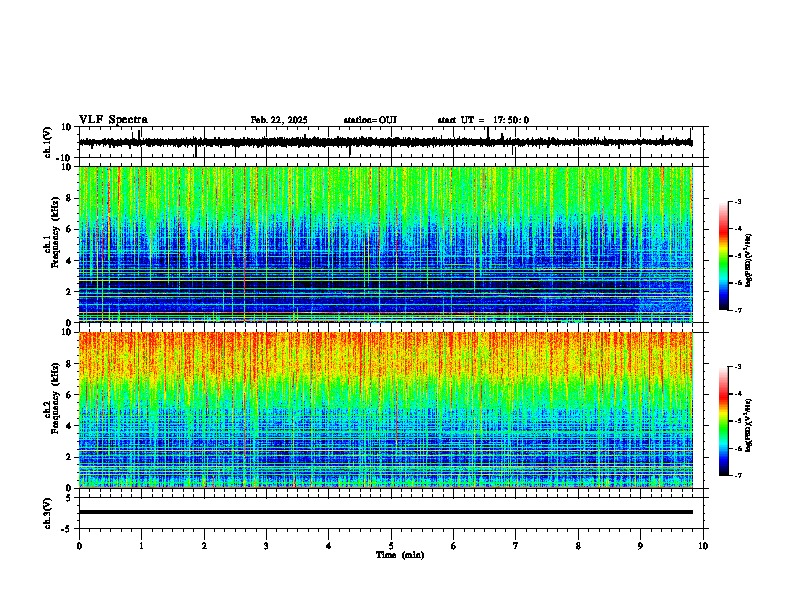Click the "VLF Spectra" plot title
The width and height of the screenshot is (792, 612).
click(x=113, y=120)
